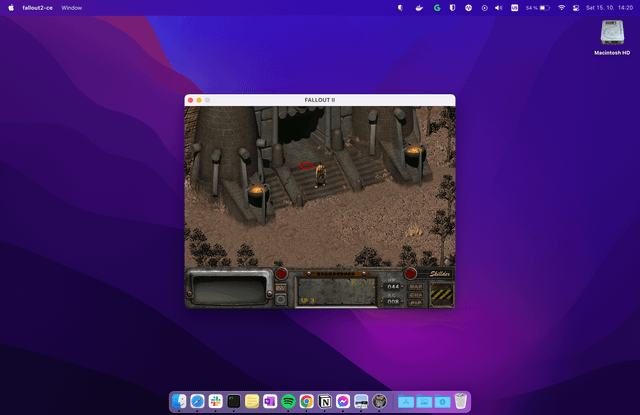The height and width of the screenshot is (415, 640).
Task: Launch Google Chrome from the dock
Action: (x=307, y=402)
